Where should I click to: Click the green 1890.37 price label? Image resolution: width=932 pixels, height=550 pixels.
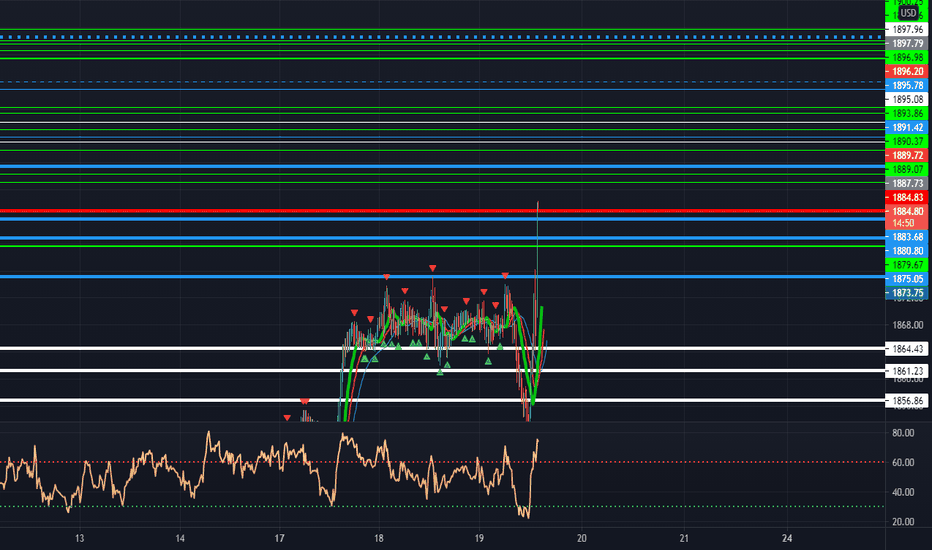[906, 142]
